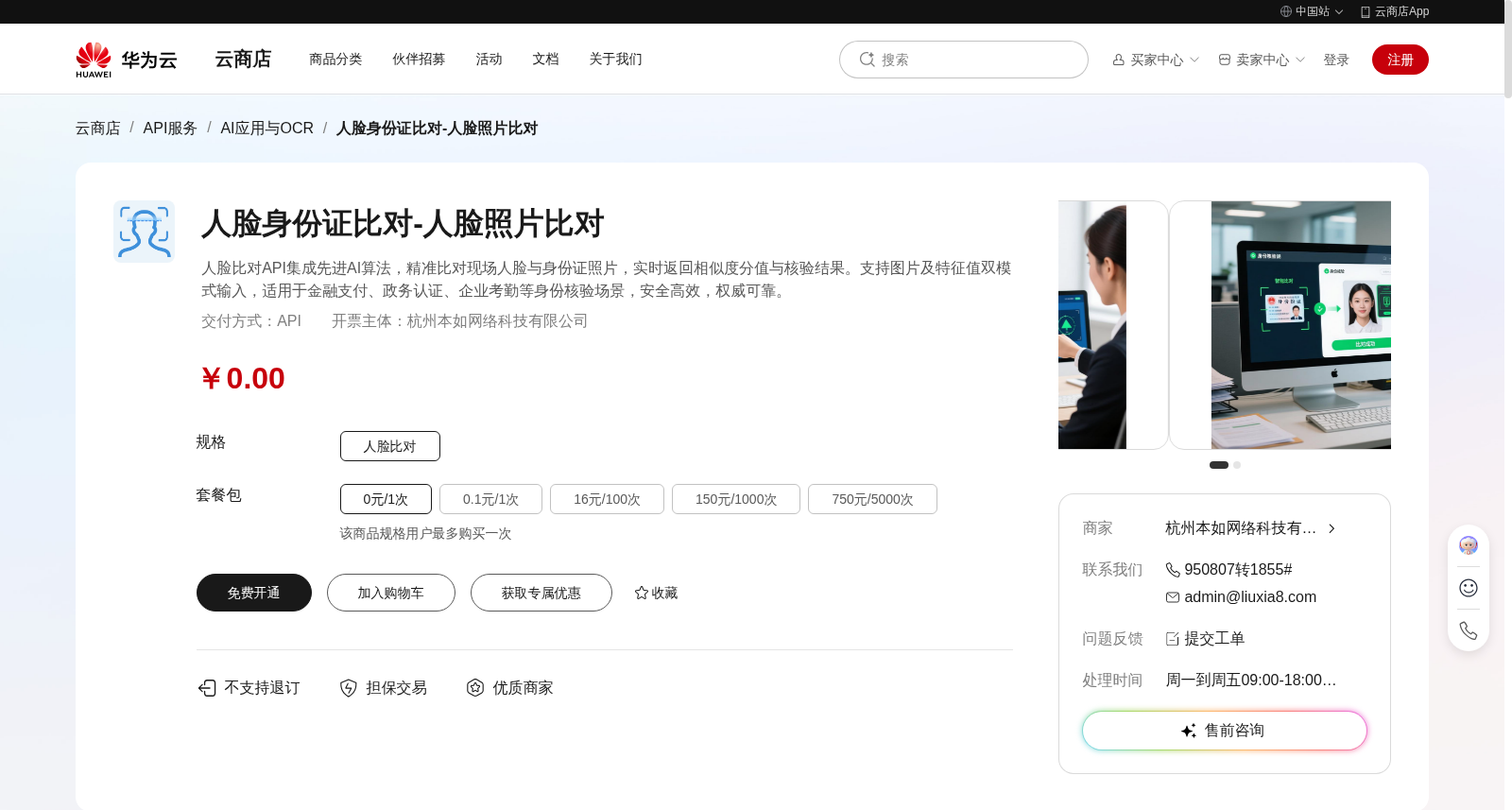Click the quality merchant badge icon
The width and height of the screenshot is (1512, 810).
[x=475, y=688]
